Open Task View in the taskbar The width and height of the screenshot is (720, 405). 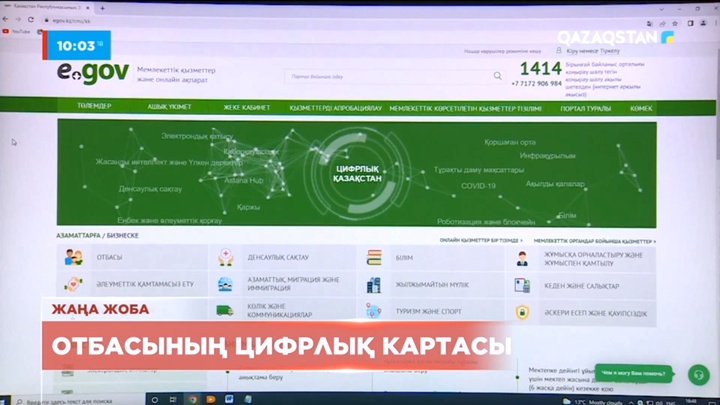173,399
